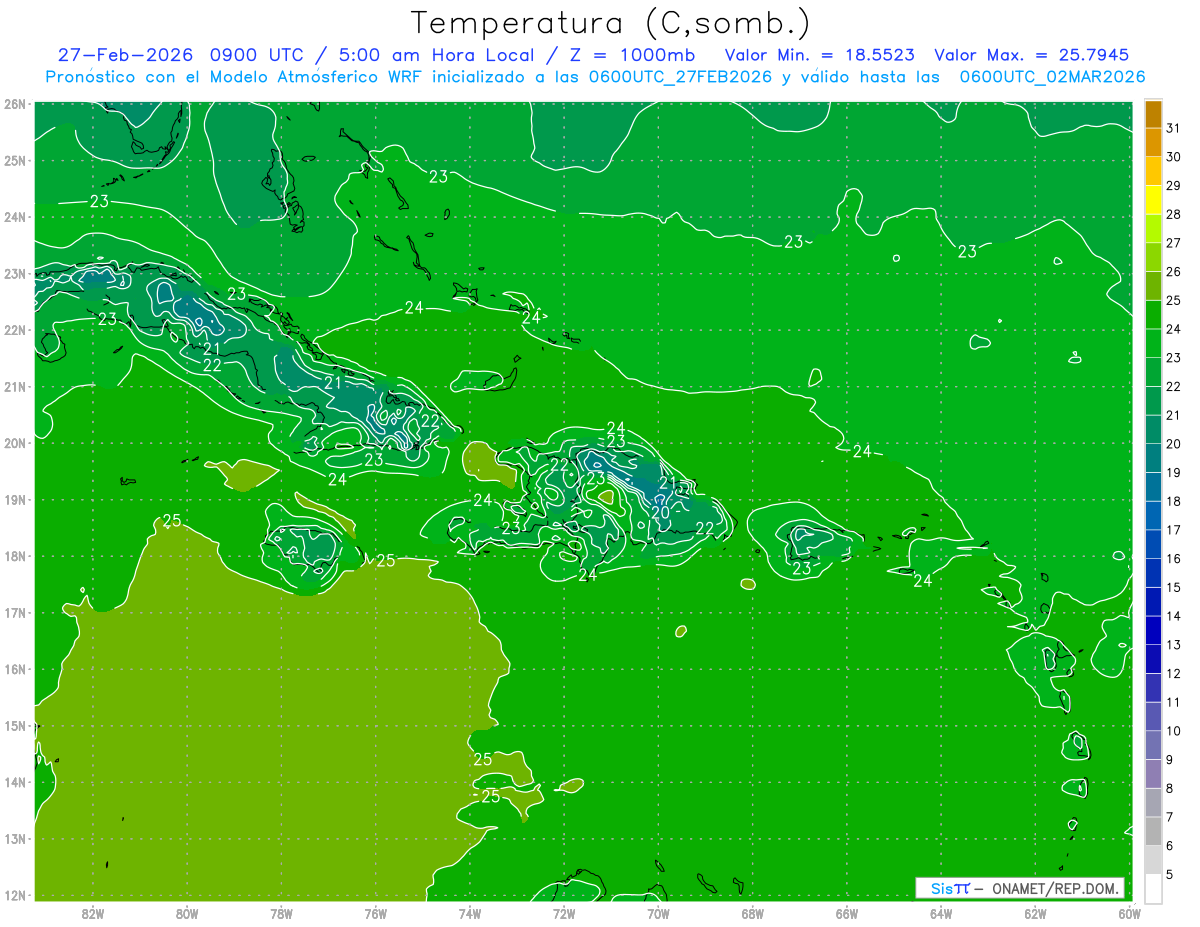This screenshot has height=927, width=1200.
Task: Click the '22N' latitude axis label
Action: pyautogui.click(x=15, y=330)
